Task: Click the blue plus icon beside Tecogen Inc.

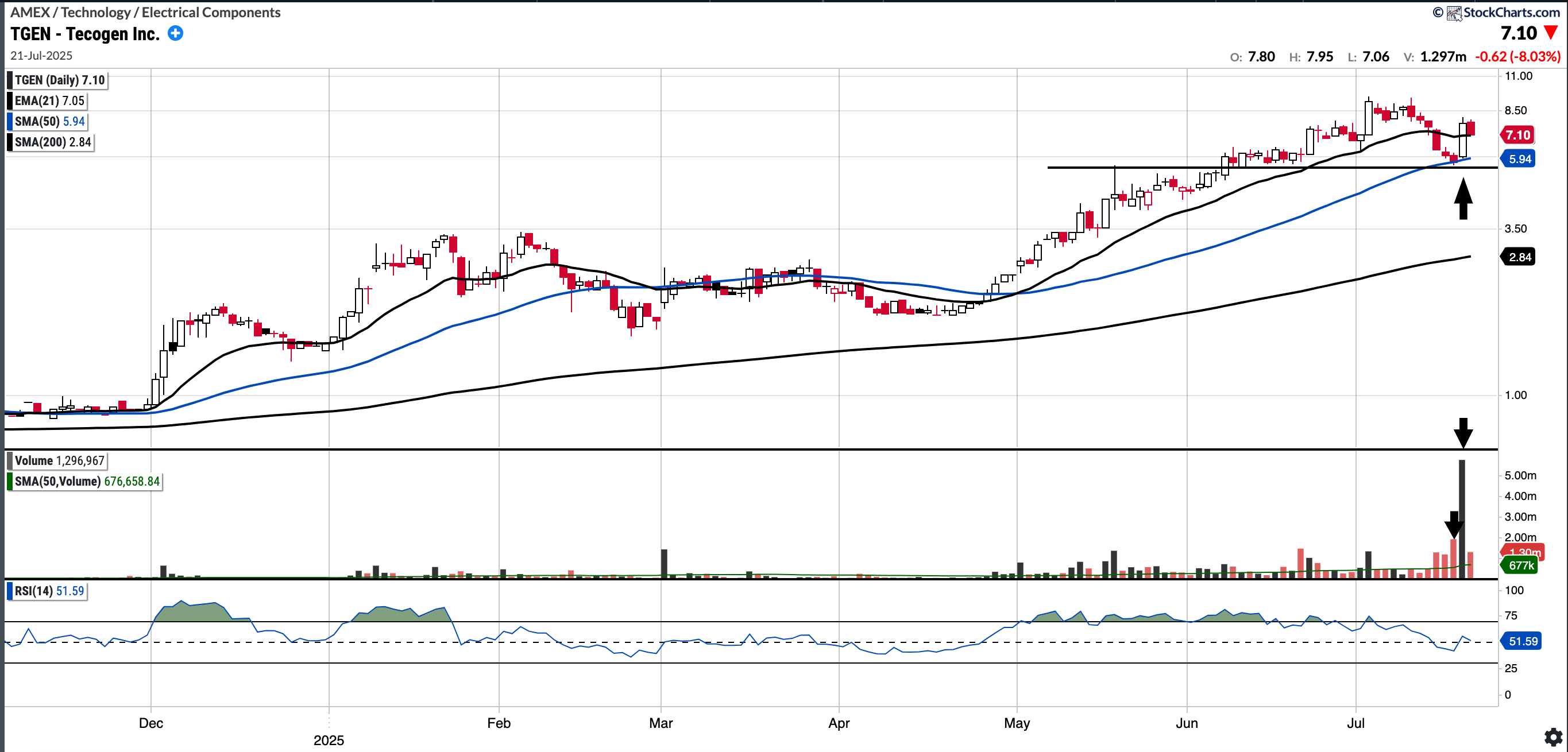Action: click(175, 33)
